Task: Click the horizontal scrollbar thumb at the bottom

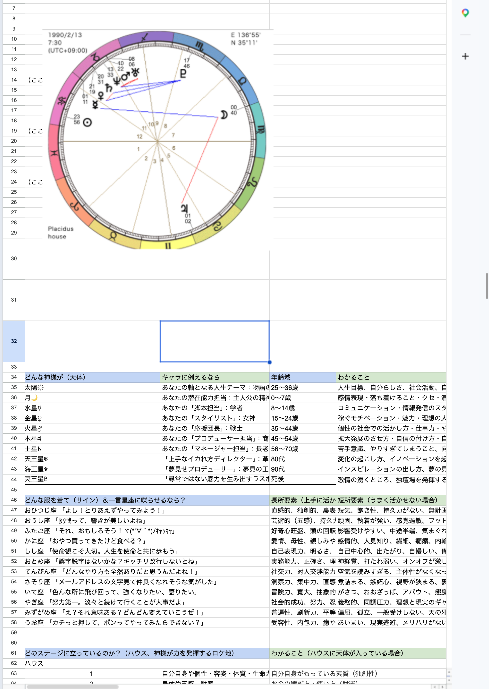Action: pos(72,686)
